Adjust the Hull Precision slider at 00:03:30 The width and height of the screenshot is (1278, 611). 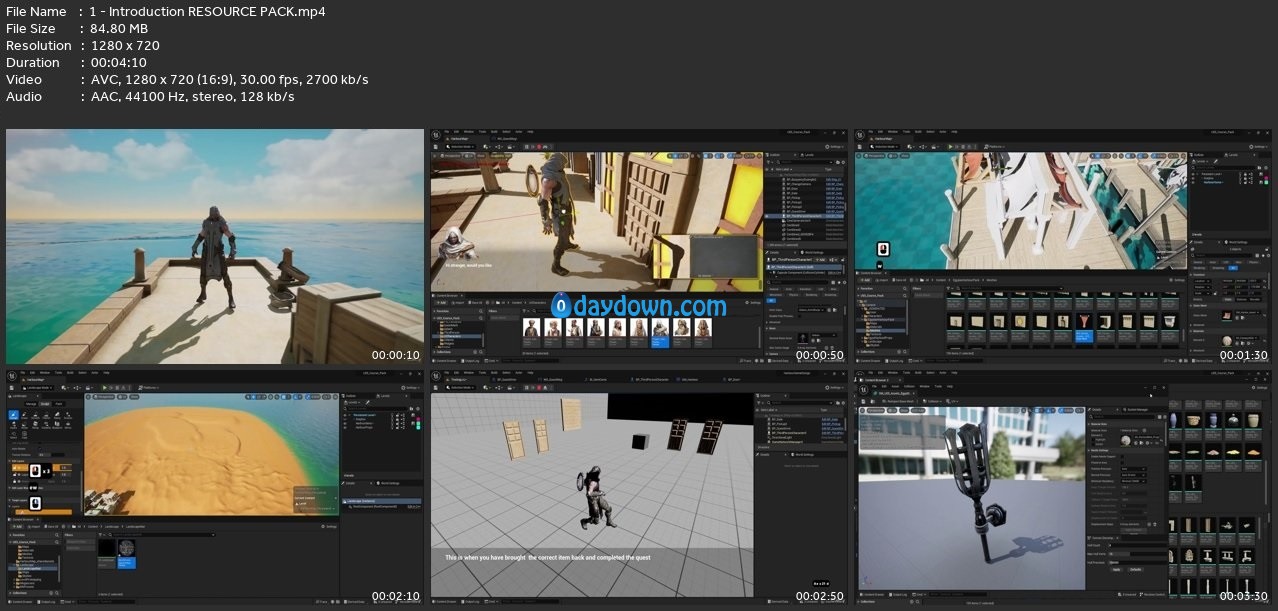1137,561
